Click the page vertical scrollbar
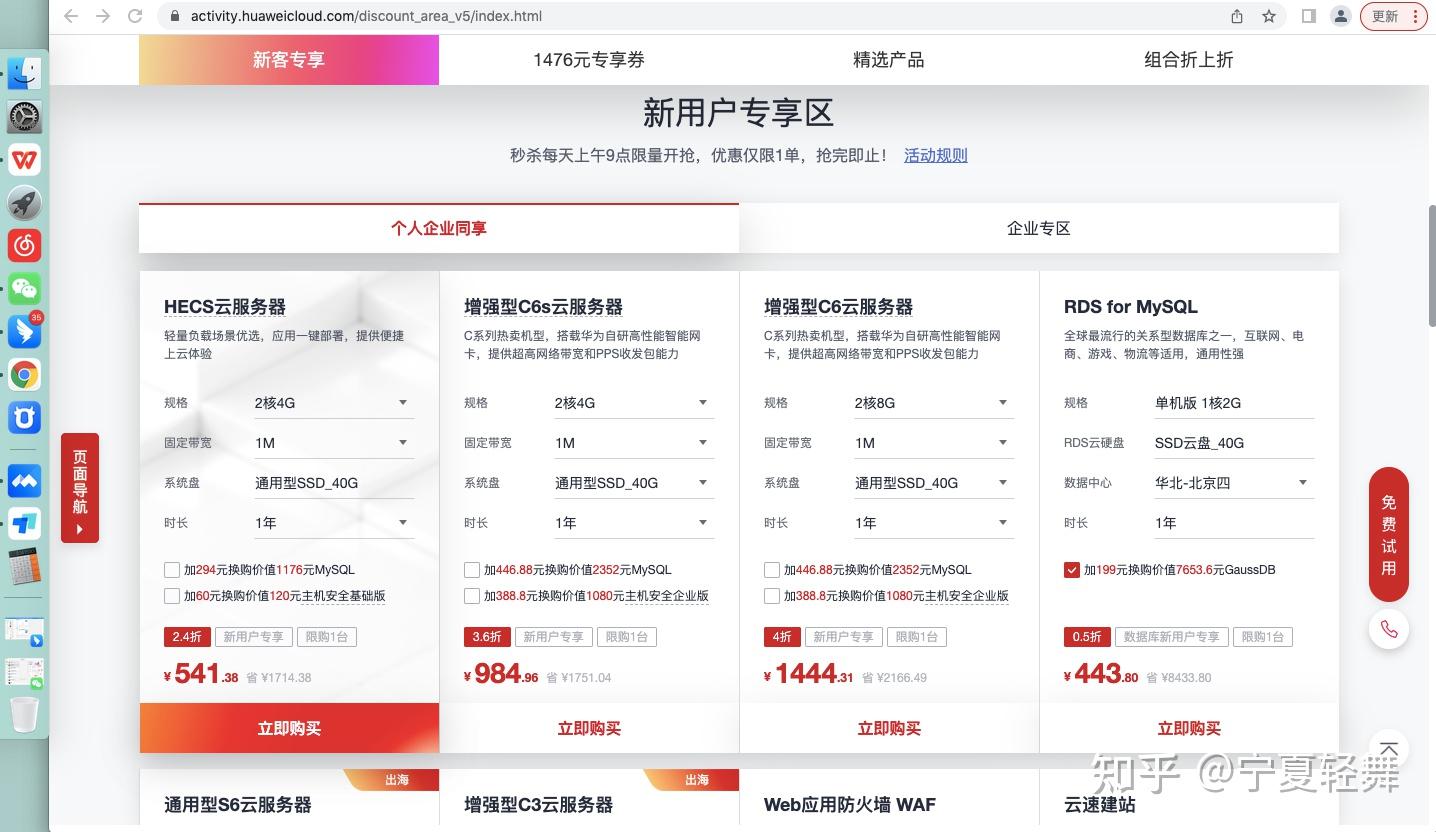This screenshot has height=832, width=1436. 1431,265
